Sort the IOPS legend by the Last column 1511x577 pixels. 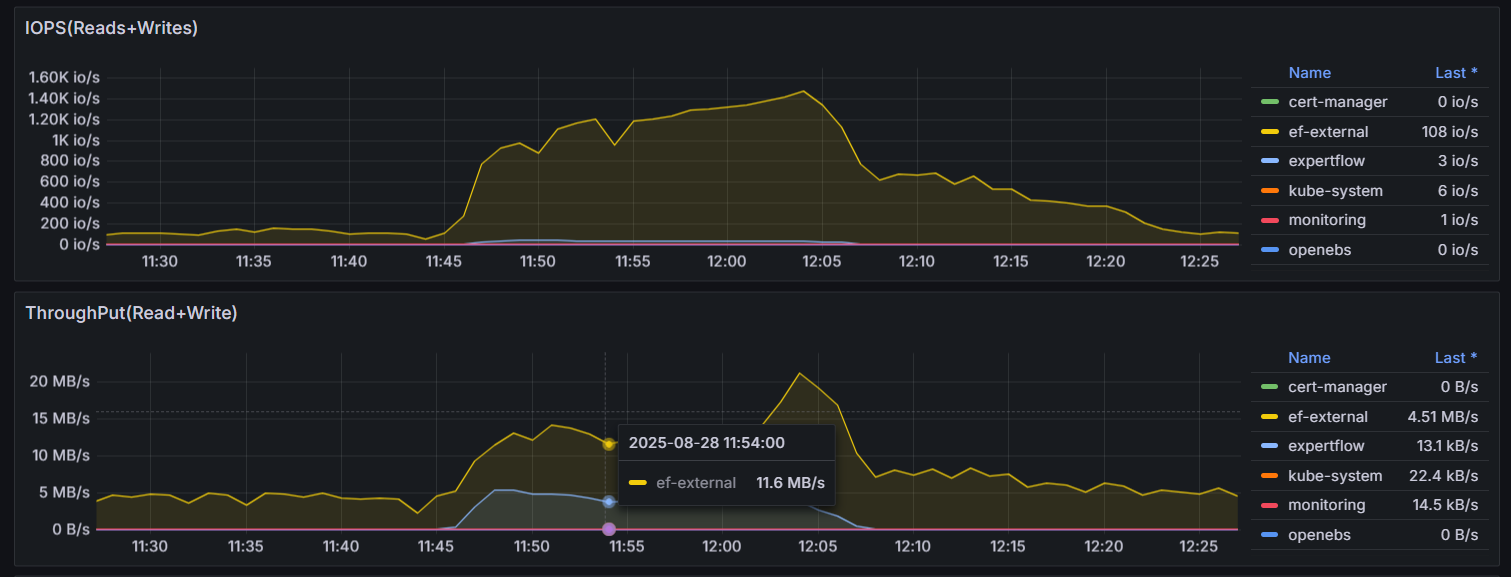(x=1456, y=72)
